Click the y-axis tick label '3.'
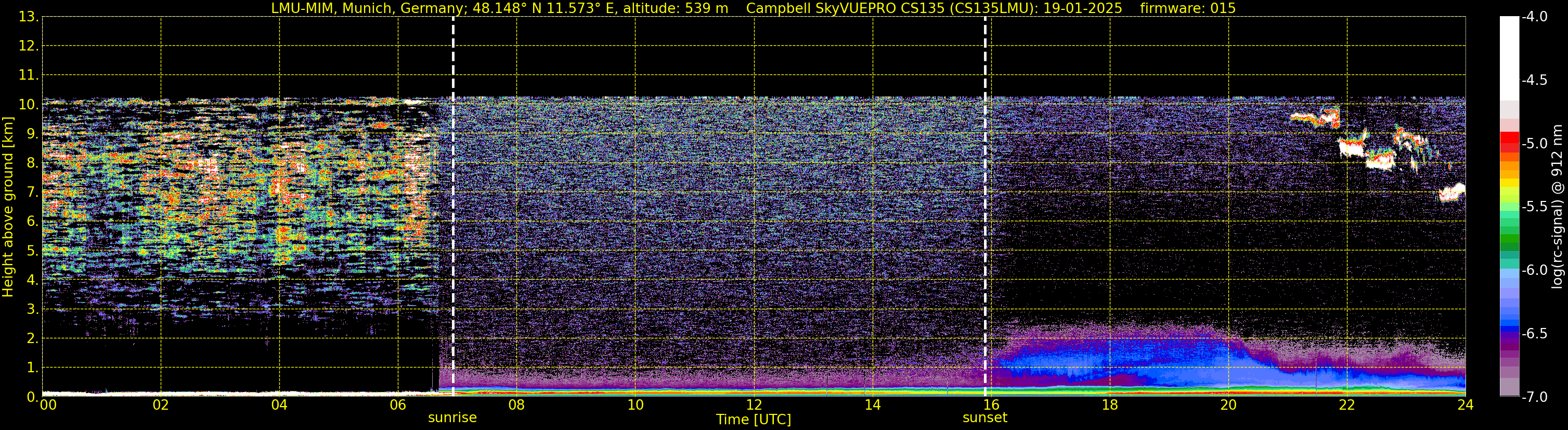 pos(32,309)
